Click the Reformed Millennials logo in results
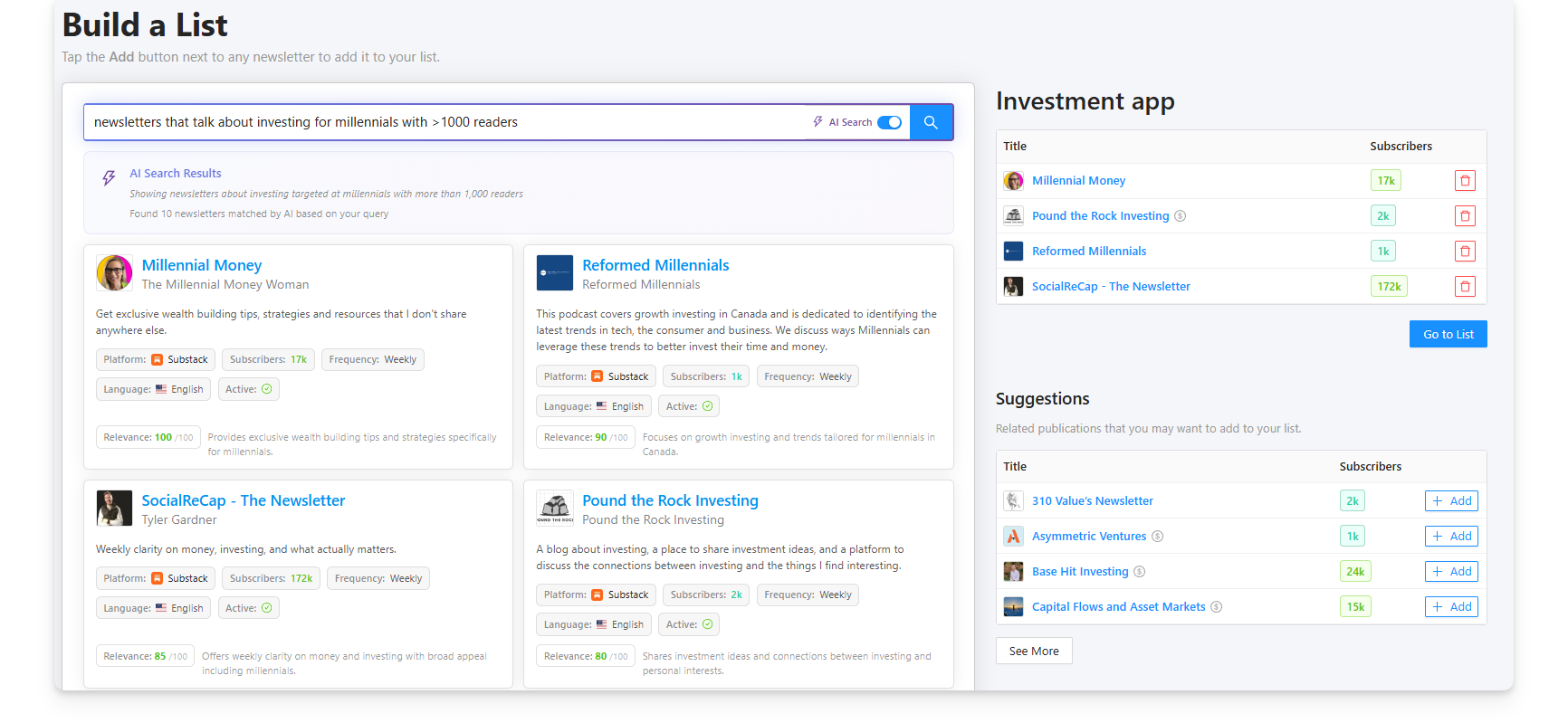1568x723 pixels. pos(554,272)
